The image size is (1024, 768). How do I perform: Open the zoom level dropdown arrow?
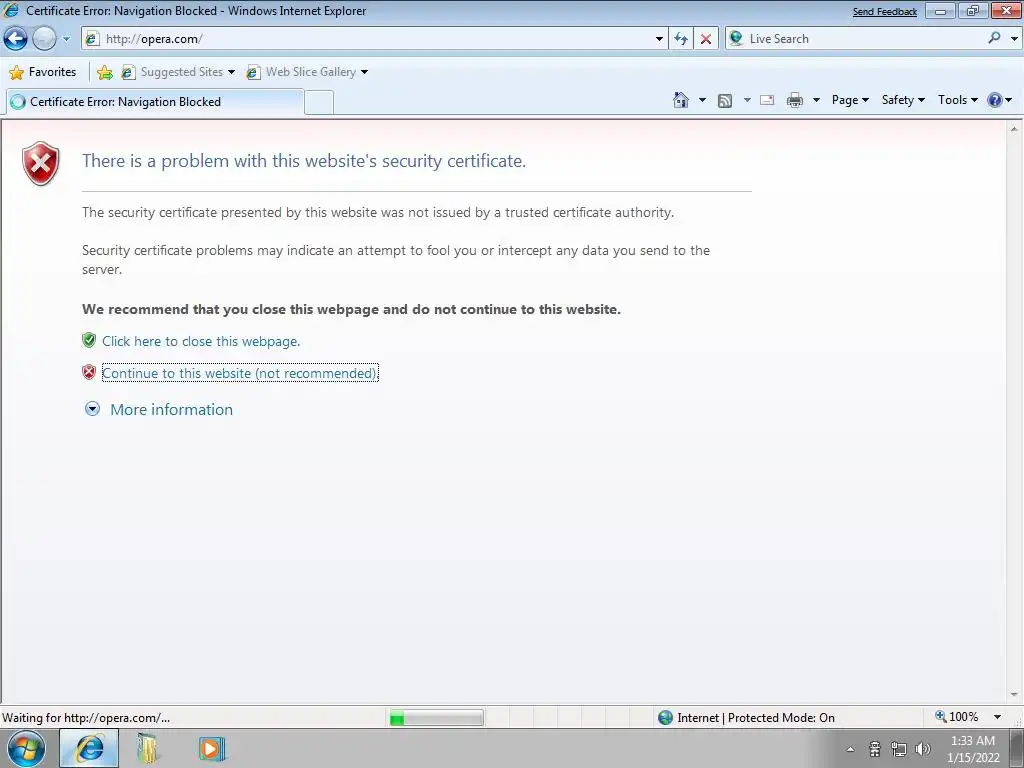[997, 718]
